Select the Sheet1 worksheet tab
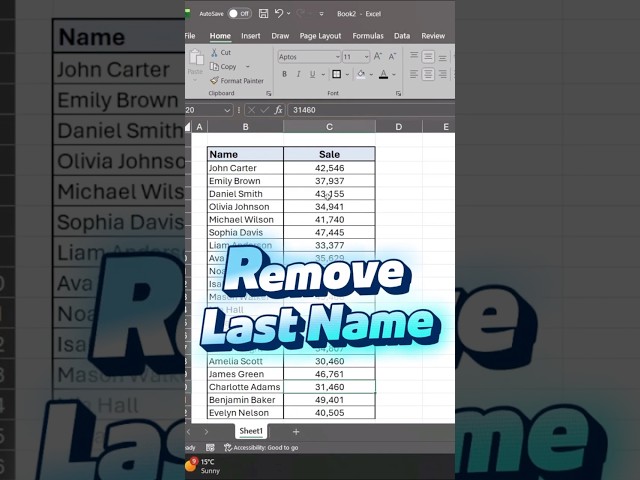This screenshot has width=640, height=480. coord(251,431)
